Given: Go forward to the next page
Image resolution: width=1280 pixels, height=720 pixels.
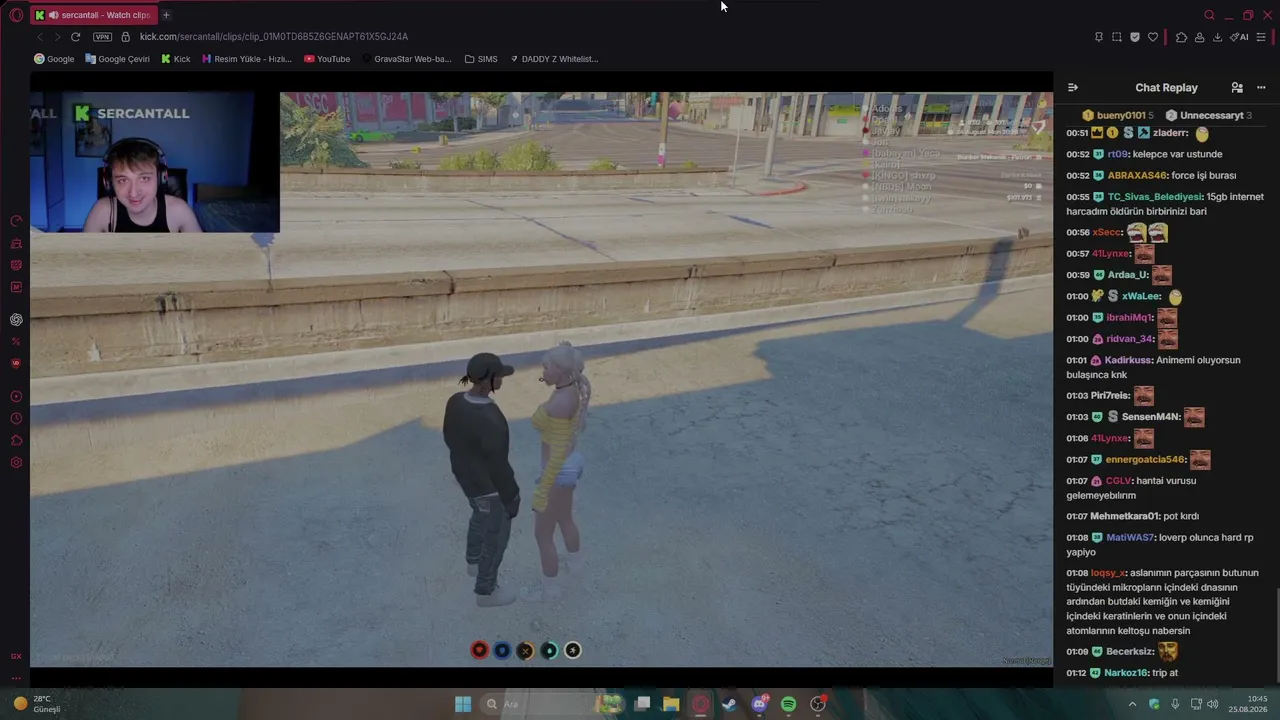Looking at the screenshot, I should tap(57, 37).
